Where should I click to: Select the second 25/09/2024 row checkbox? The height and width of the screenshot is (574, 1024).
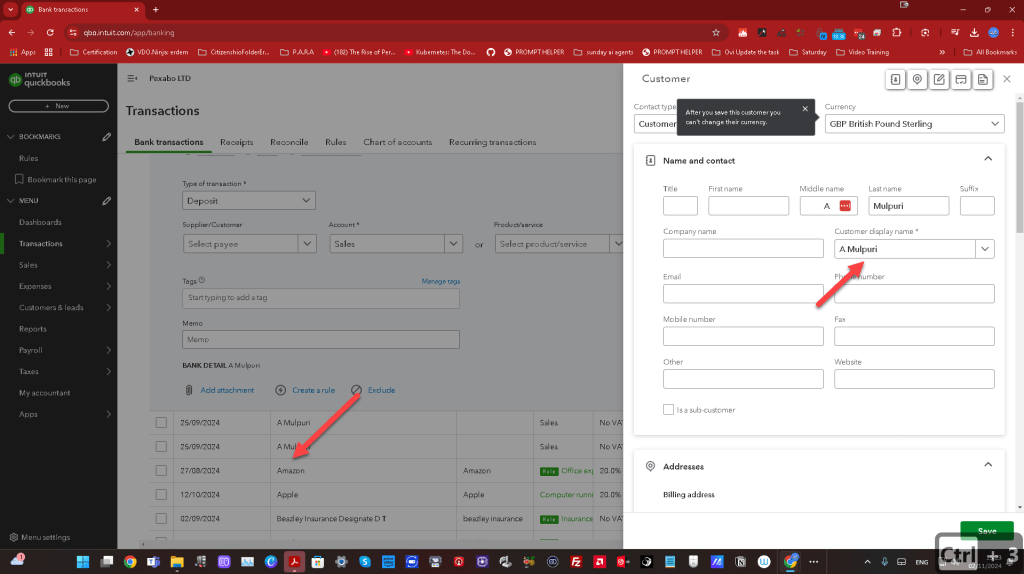[161, 447]
